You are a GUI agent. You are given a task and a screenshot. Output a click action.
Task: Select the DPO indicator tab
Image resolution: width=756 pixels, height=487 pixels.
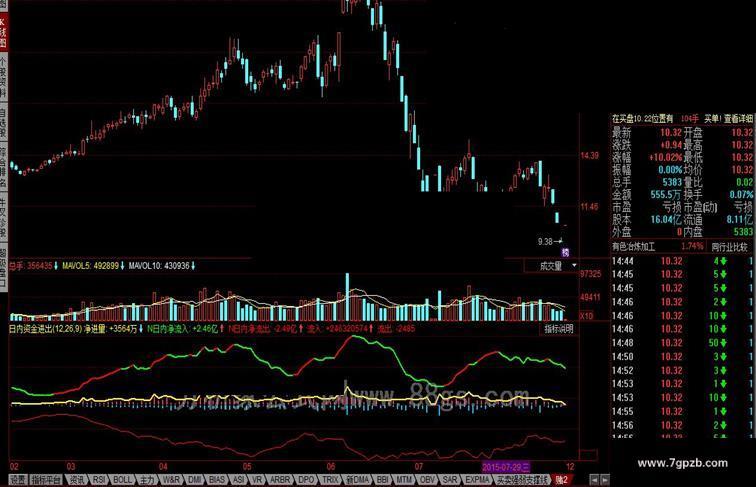point(306,480)
